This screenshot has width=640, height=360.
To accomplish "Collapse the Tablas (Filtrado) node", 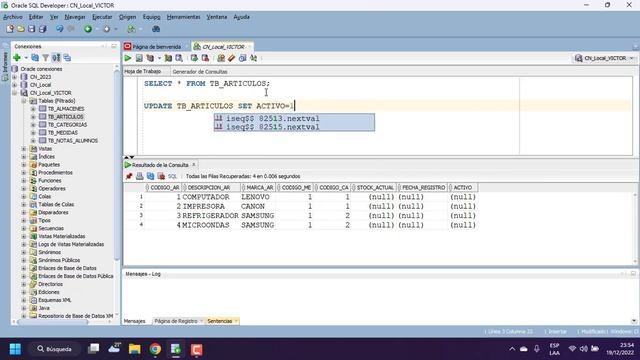I will tap(24, 101).
